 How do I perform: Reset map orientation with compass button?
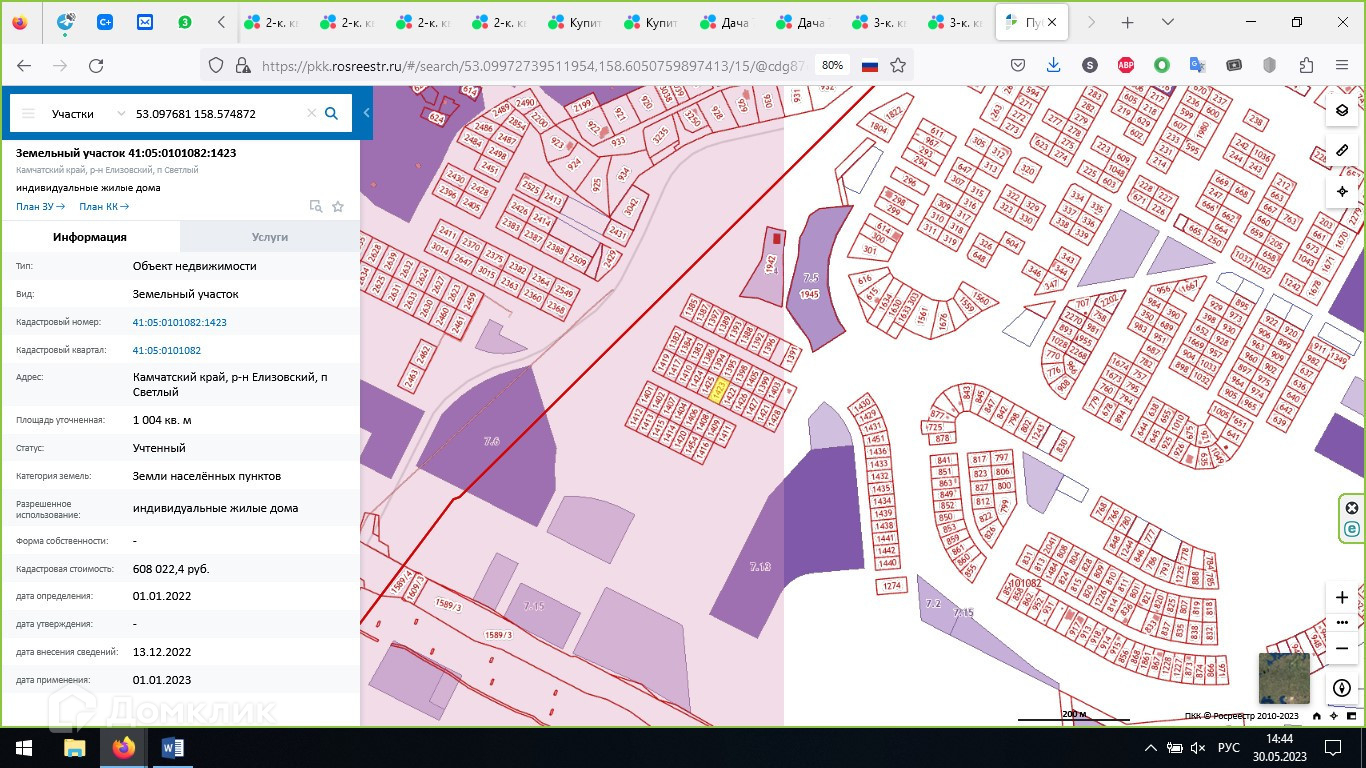click(x=1342, y=689)
